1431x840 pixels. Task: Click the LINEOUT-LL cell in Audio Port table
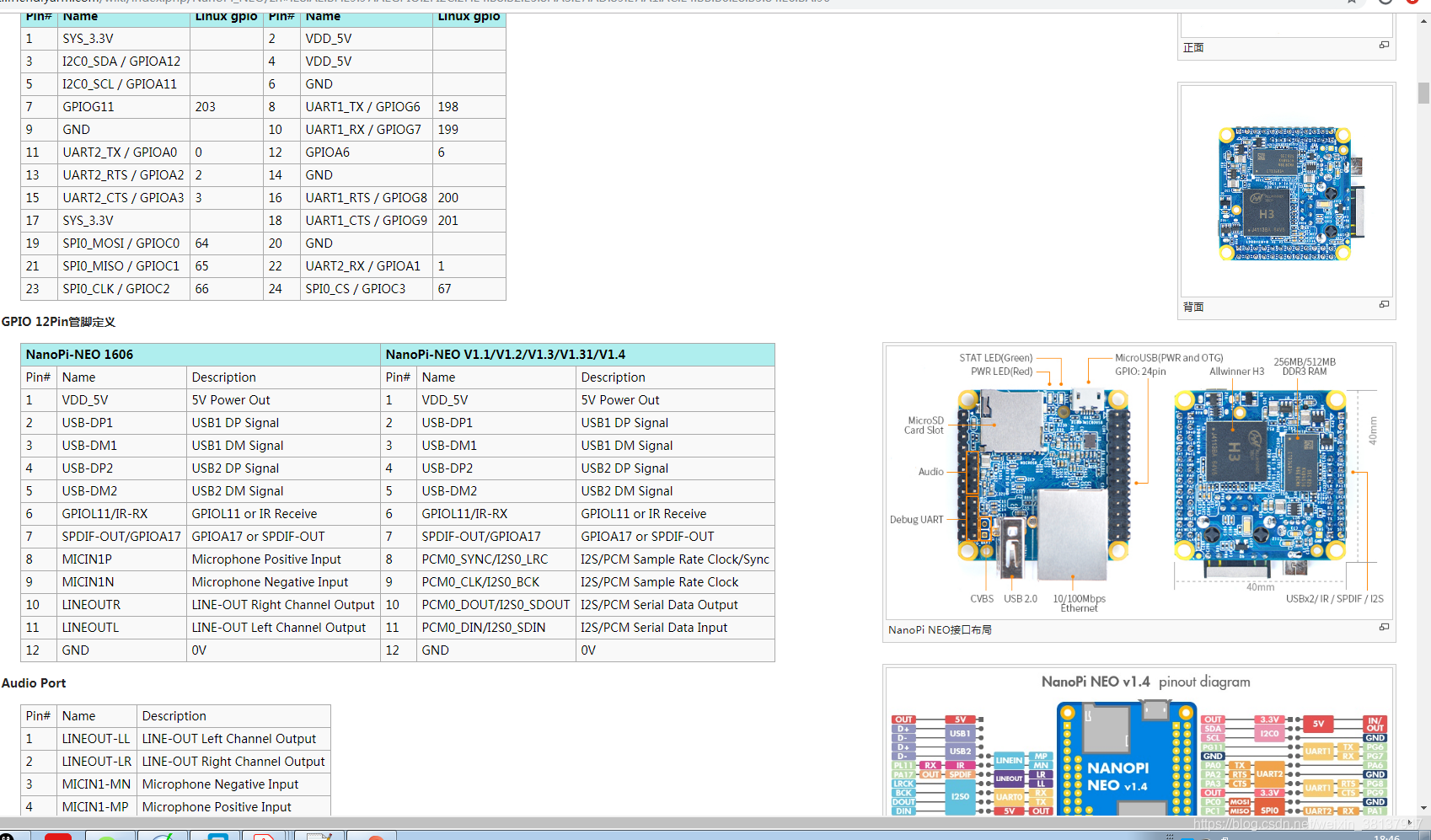pos(96,739)
